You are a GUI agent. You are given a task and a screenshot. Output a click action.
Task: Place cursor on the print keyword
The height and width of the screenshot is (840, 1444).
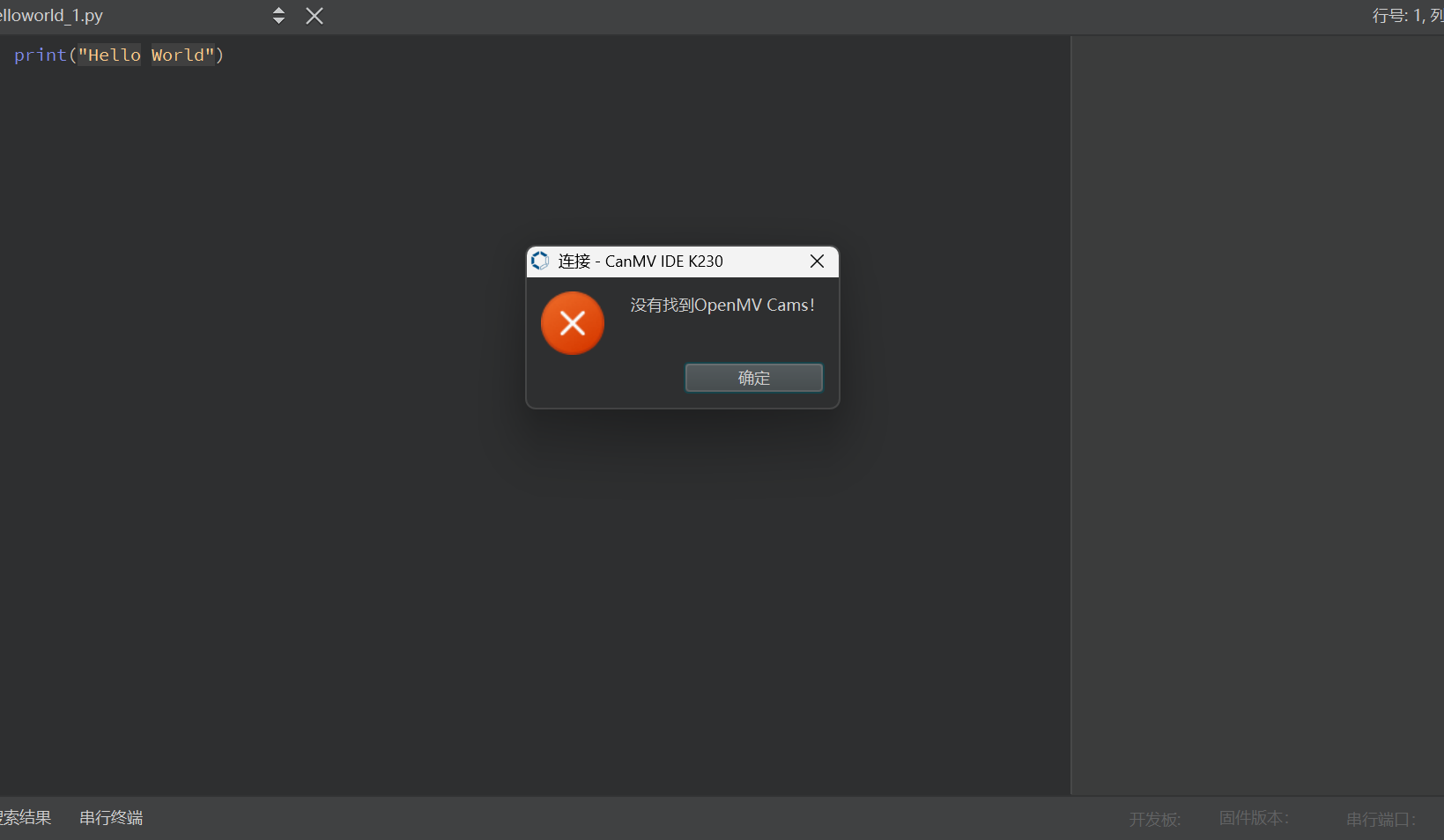pos(41,55)
